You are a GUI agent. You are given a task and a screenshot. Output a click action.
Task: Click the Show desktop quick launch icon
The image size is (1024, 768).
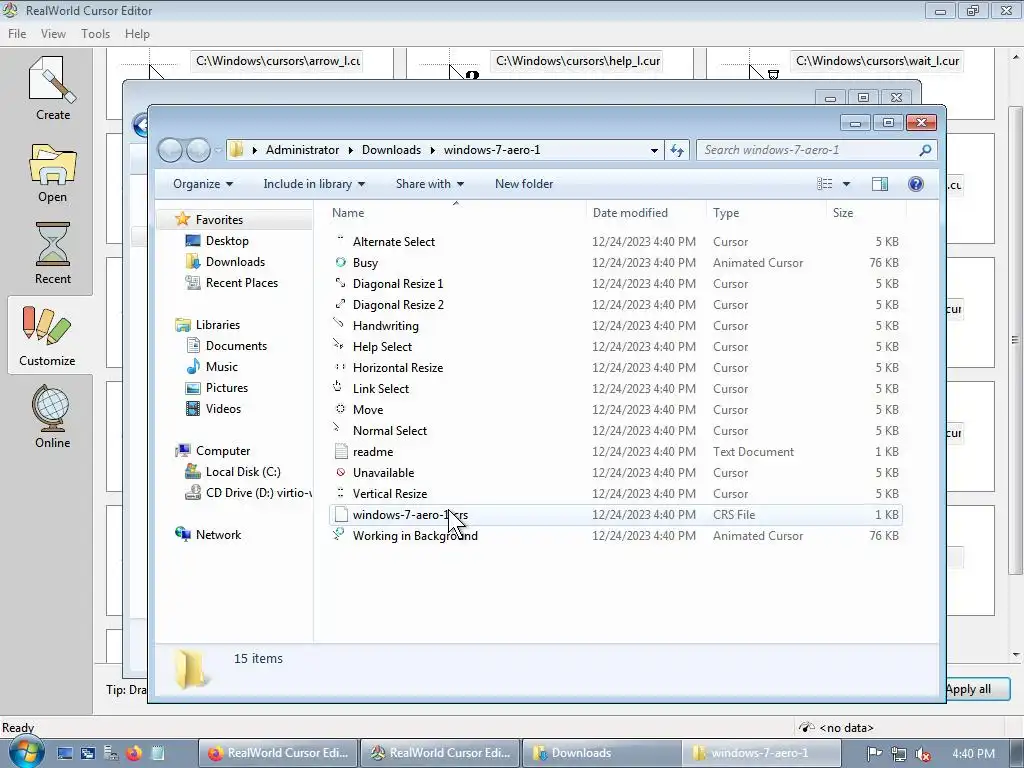pos(65,753)
